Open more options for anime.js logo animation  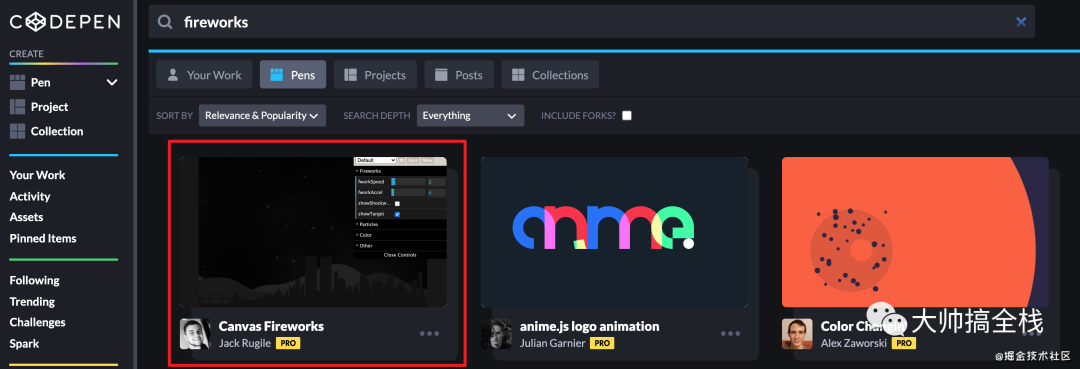tap(731, 334)
